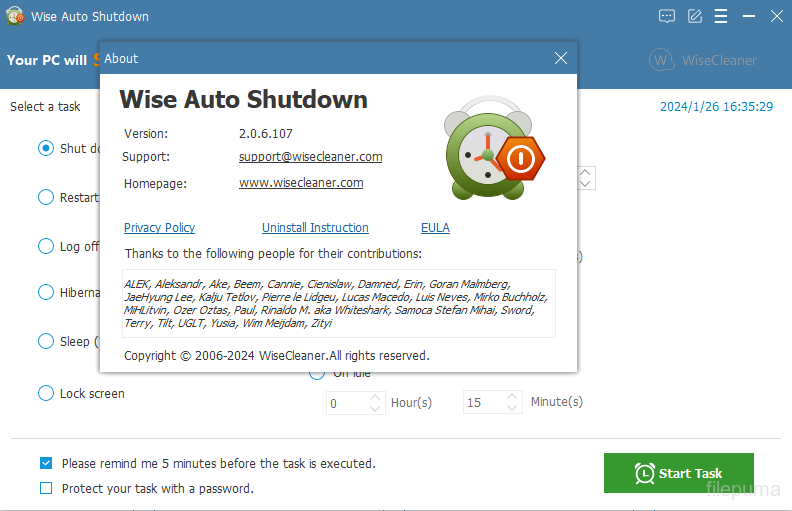
Task: Select the On idle radio button
Action: click(x=317, y=374)
